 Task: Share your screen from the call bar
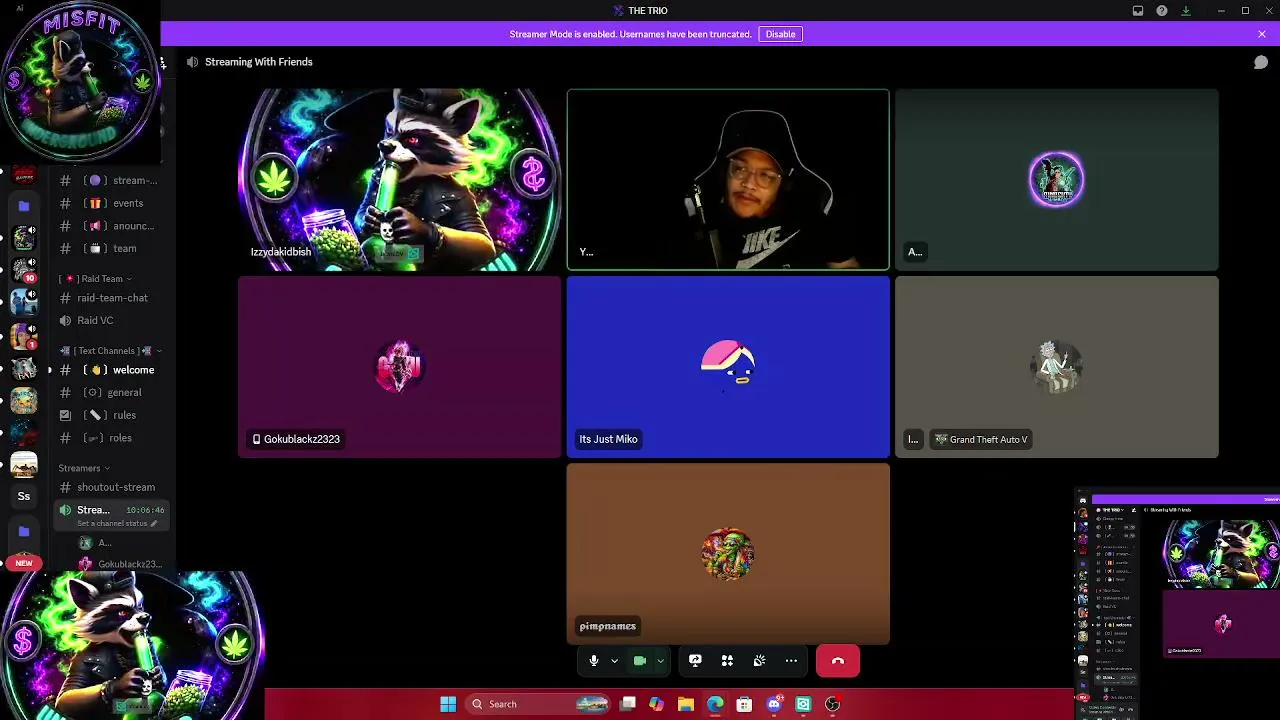tap(695, 661)
